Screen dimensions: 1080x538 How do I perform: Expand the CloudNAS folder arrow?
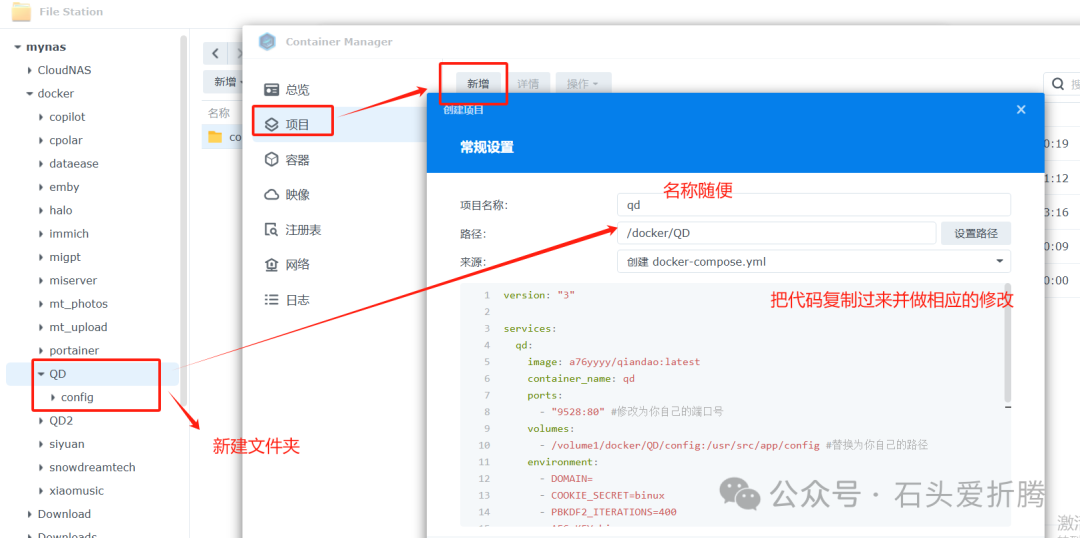pos(29,70)
